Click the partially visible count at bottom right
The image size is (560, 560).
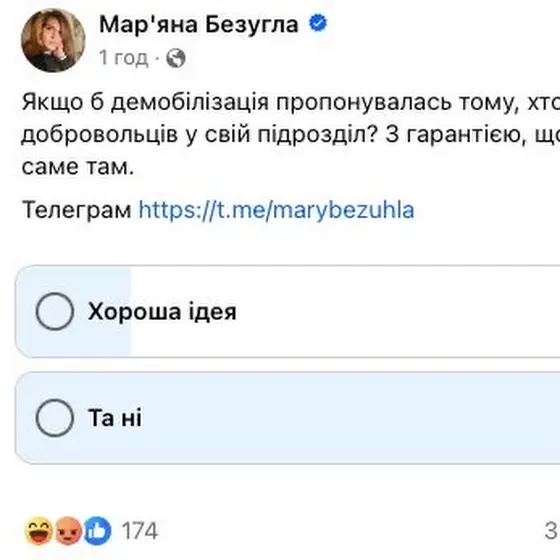pos(552,531)
